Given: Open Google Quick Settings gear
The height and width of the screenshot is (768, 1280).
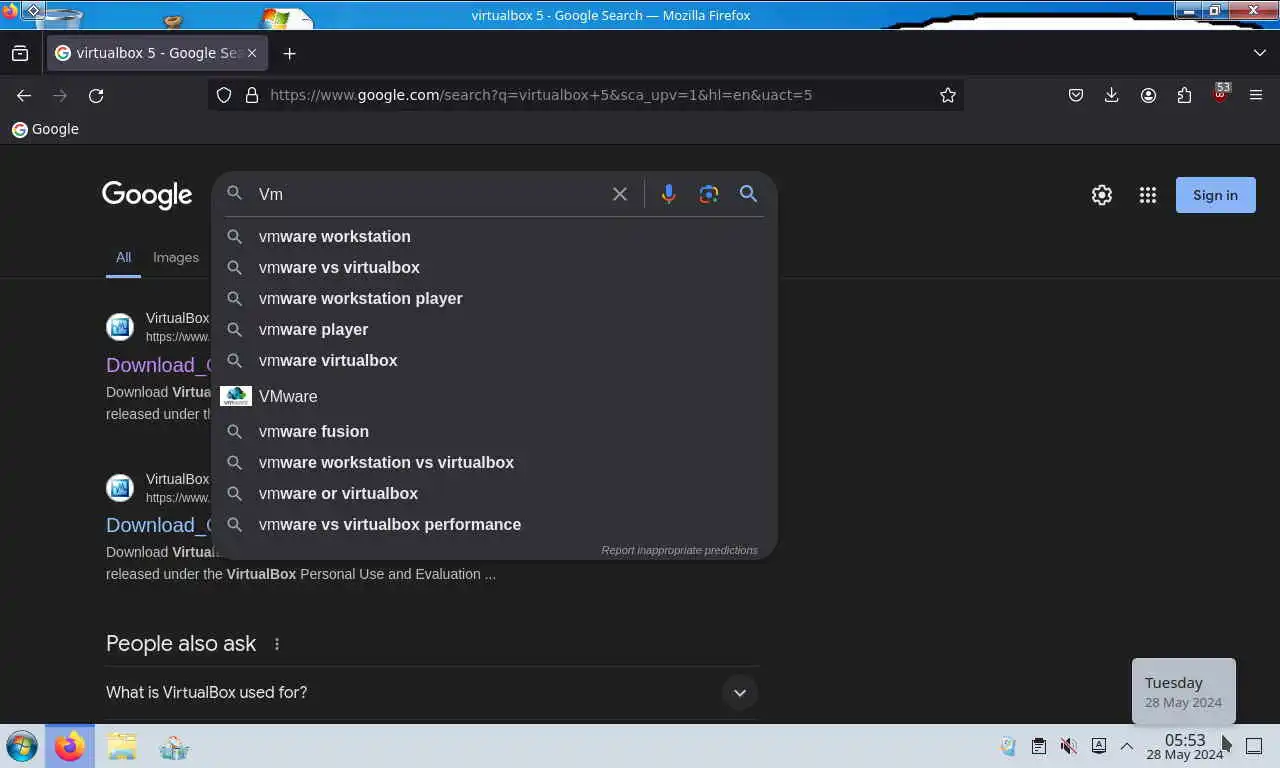Looking at the screenshot, I should 1102,195.
